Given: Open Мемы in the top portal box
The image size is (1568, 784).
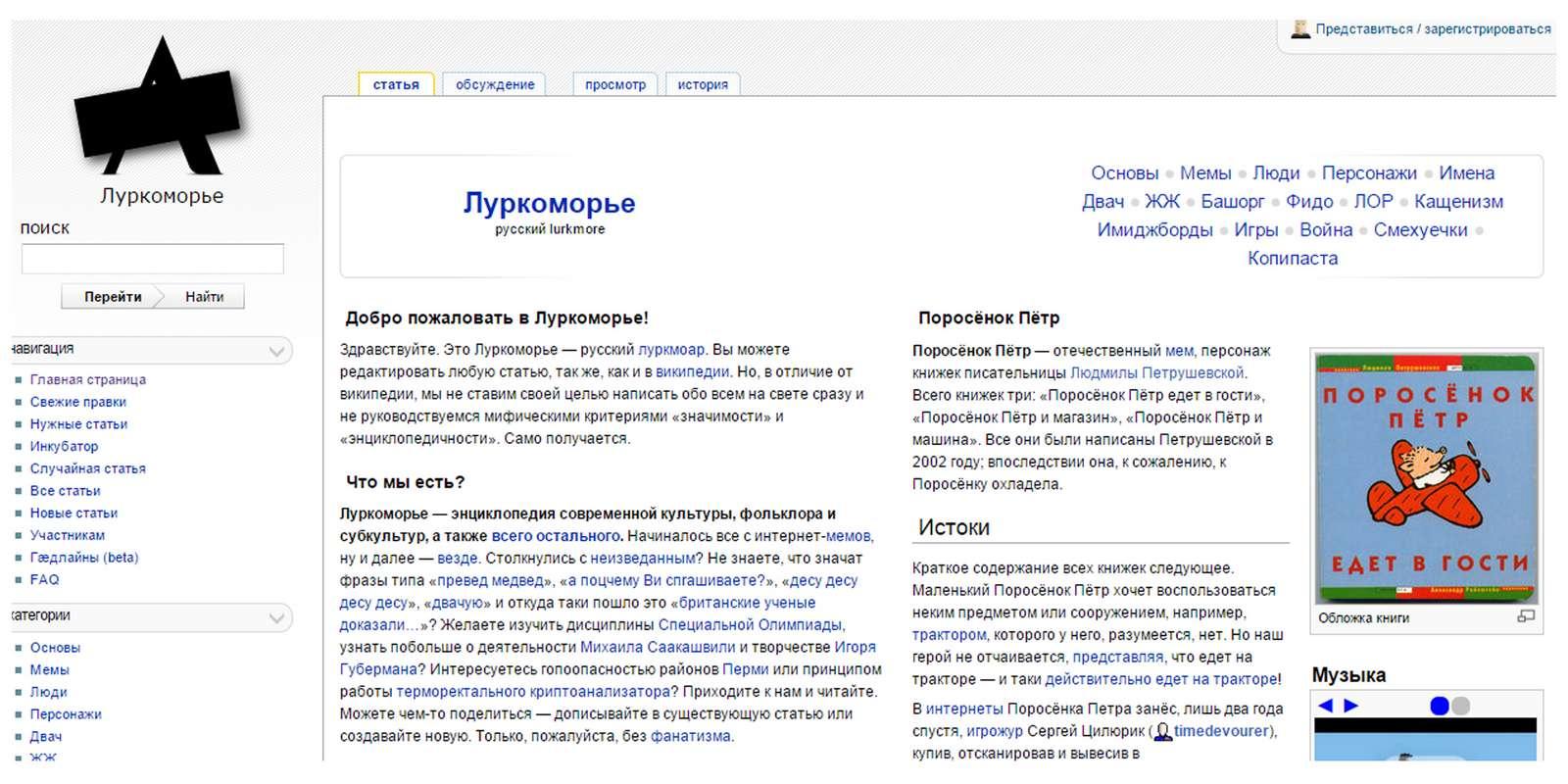Looking at the screenshot, I should [x=1205, y=173].
